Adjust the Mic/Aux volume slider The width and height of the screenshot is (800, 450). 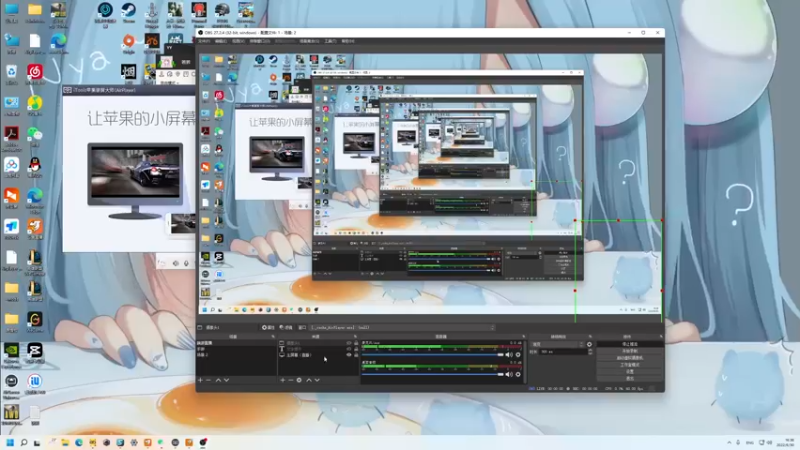coord(433,354)
